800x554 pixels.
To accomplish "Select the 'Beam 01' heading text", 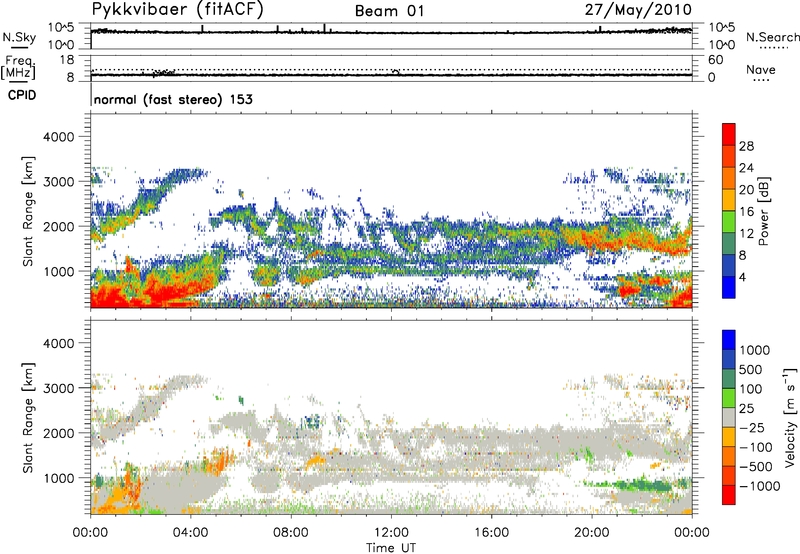I will [x=389, y=11].
